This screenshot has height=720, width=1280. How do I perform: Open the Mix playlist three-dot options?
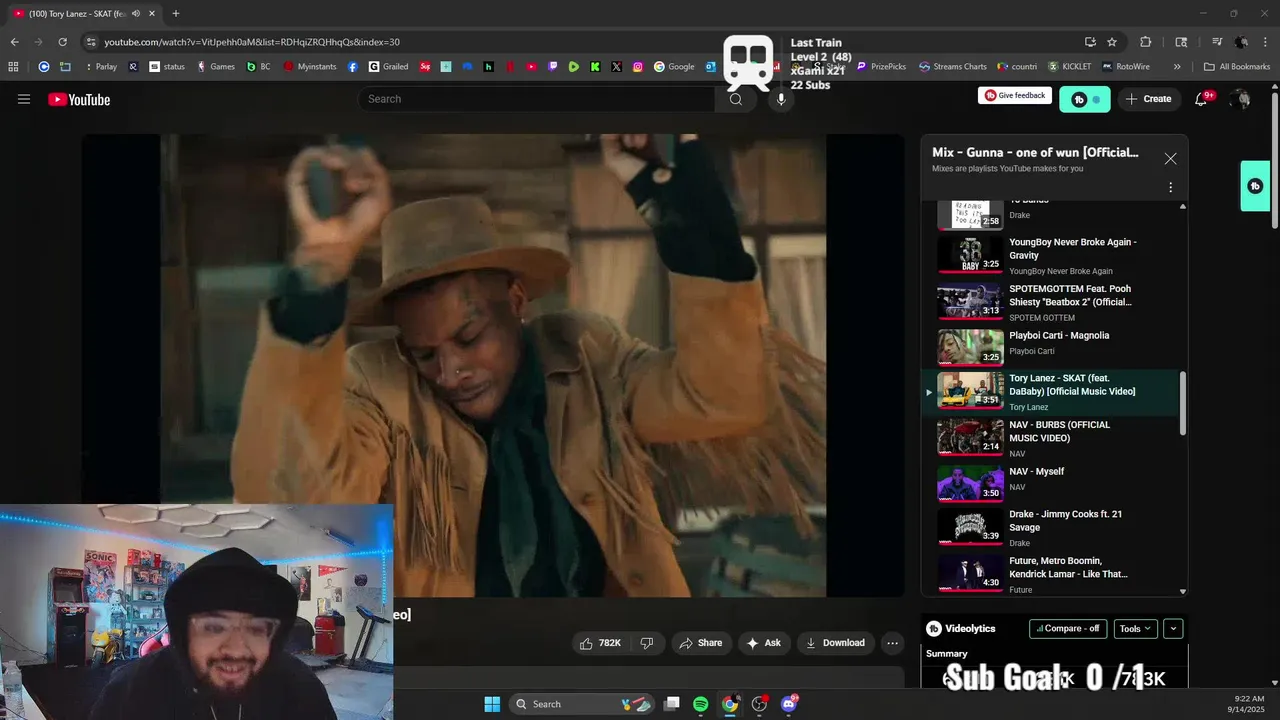[1170, 187]
